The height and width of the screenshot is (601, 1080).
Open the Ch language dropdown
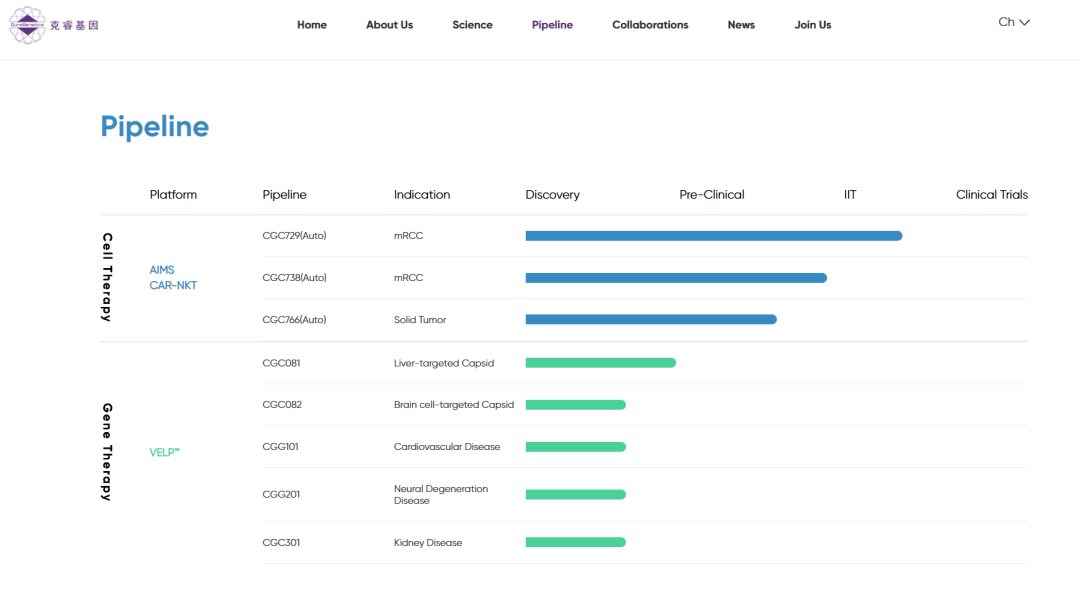point(1014,22)
